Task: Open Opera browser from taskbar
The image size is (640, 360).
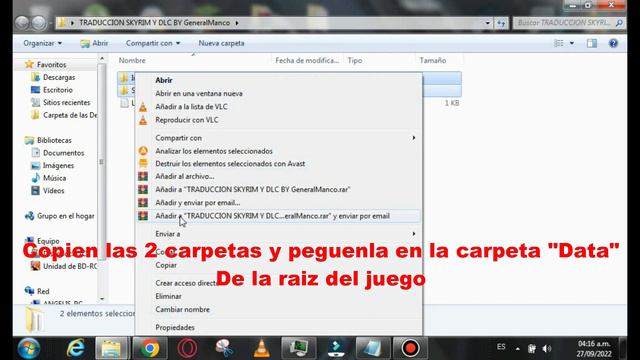Action: click(187, 348)
